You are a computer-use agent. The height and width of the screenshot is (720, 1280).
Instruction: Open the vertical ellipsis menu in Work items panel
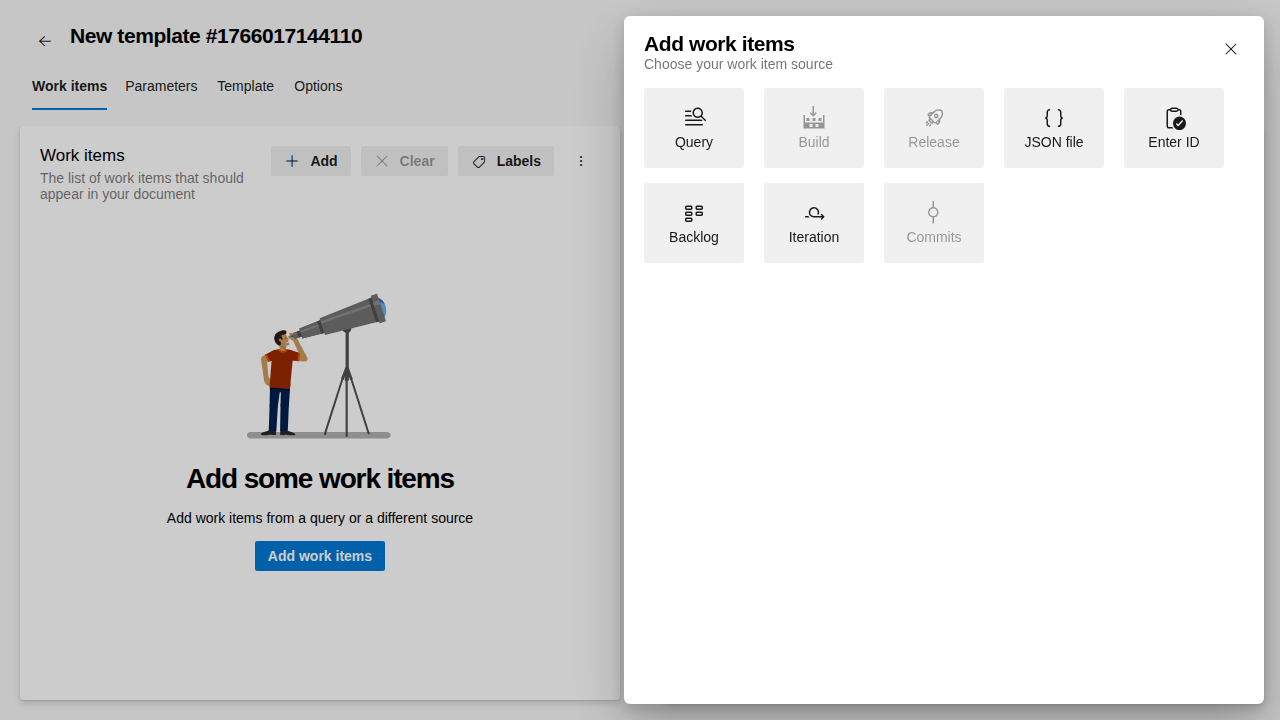581,161
